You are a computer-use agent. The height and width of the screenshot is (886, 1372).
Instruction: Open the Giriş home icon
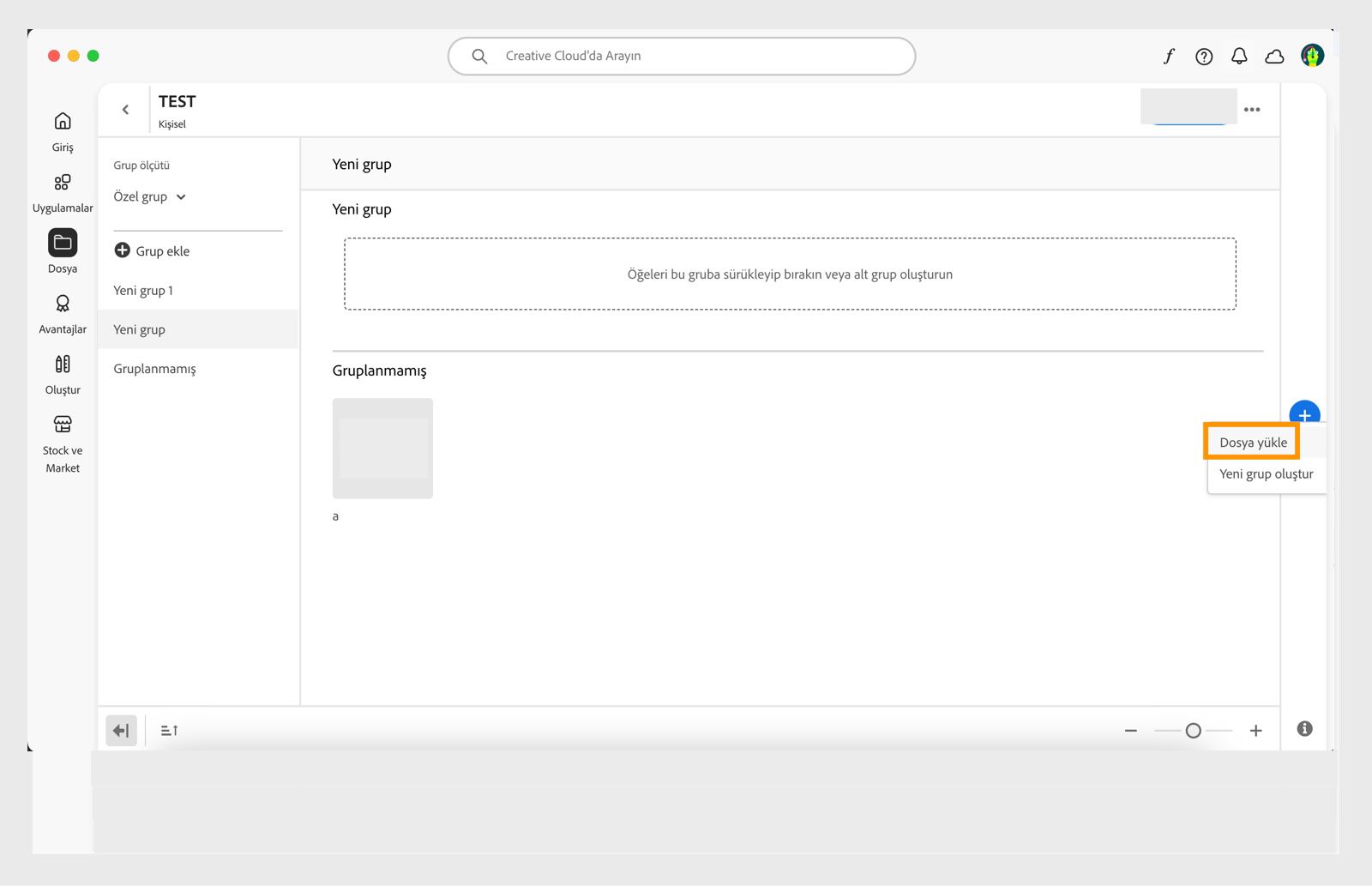pos(63,121)
